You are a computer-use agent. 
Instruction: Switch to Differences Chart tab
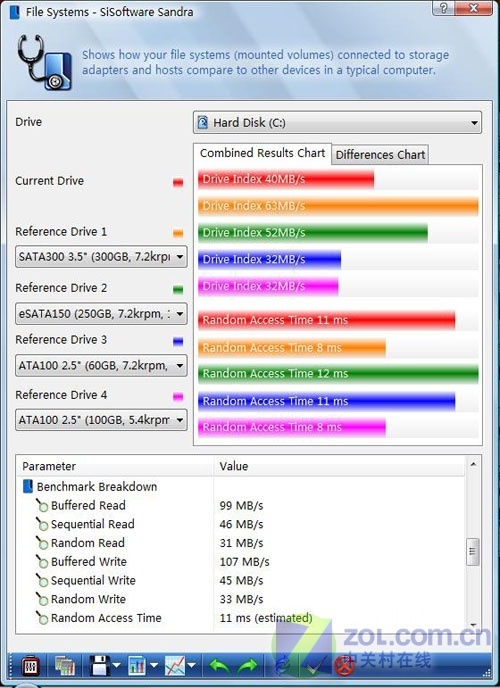(x=380, y=155)
